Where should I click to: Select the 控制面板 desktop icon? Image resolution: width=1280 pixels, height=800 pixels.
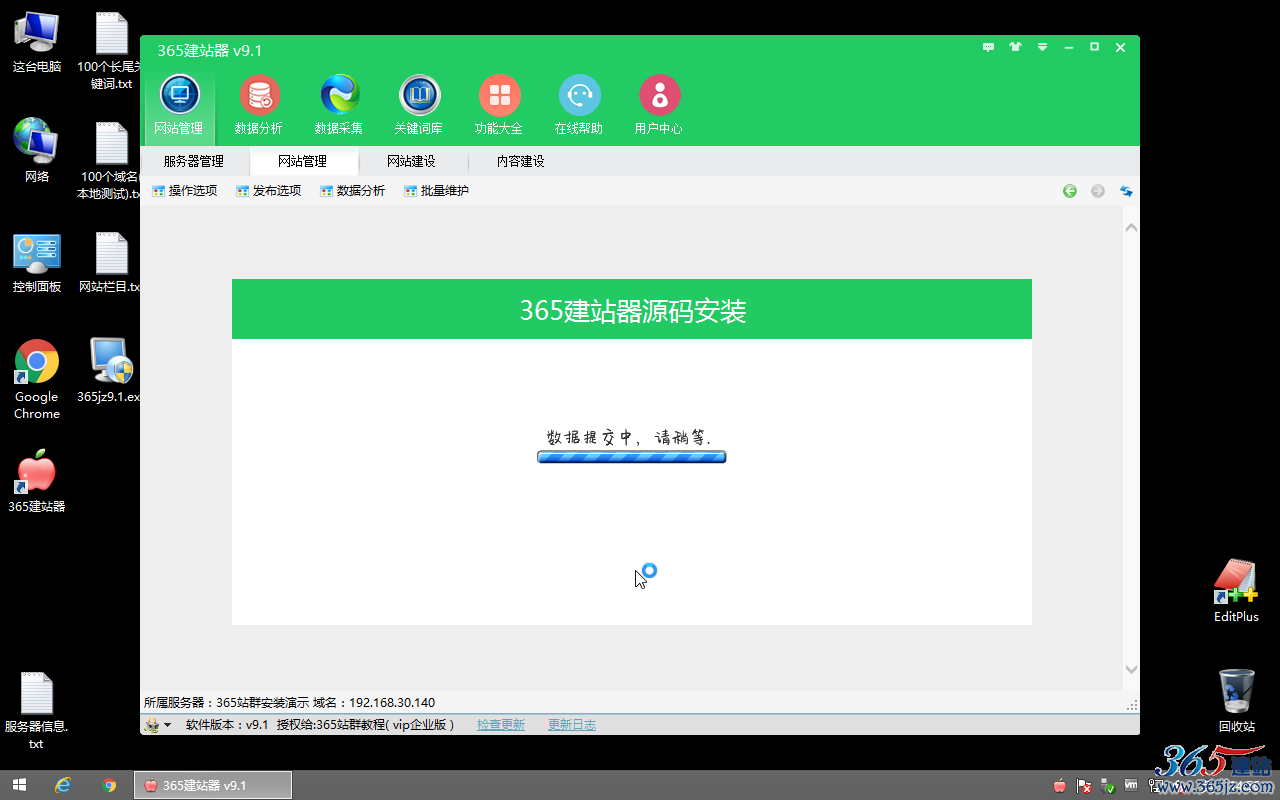click(37, 262)
